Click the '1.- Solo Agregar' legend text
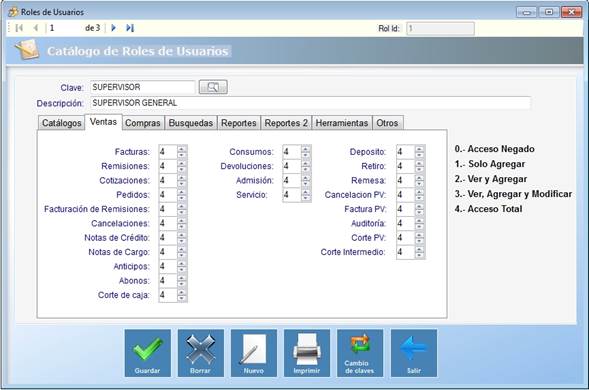The image size is (589, 390). (x=489, y=164)
